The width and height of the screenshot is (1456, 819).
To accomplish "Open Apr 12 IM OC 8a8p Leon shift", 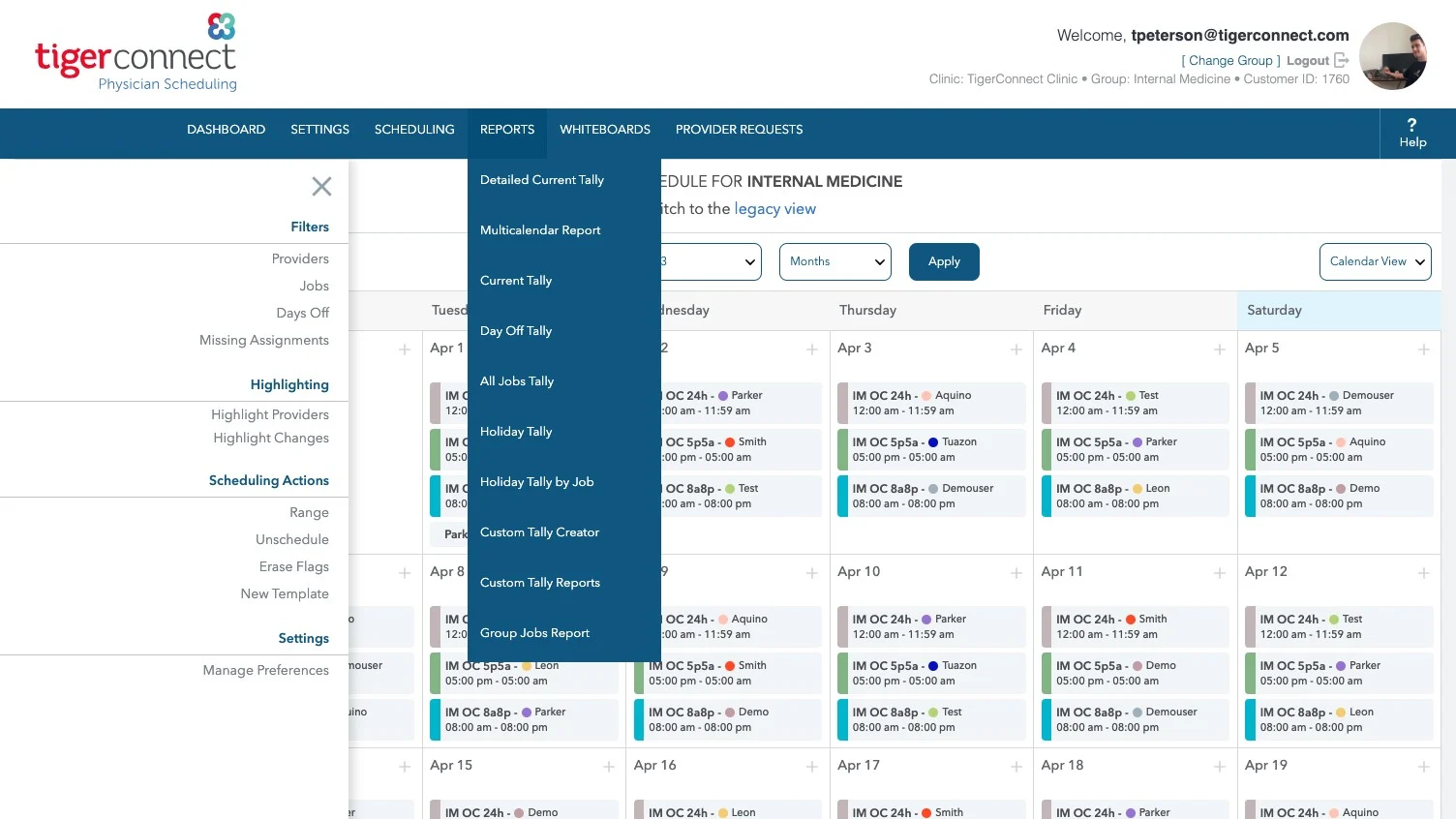I will (x=1339, y=719).
